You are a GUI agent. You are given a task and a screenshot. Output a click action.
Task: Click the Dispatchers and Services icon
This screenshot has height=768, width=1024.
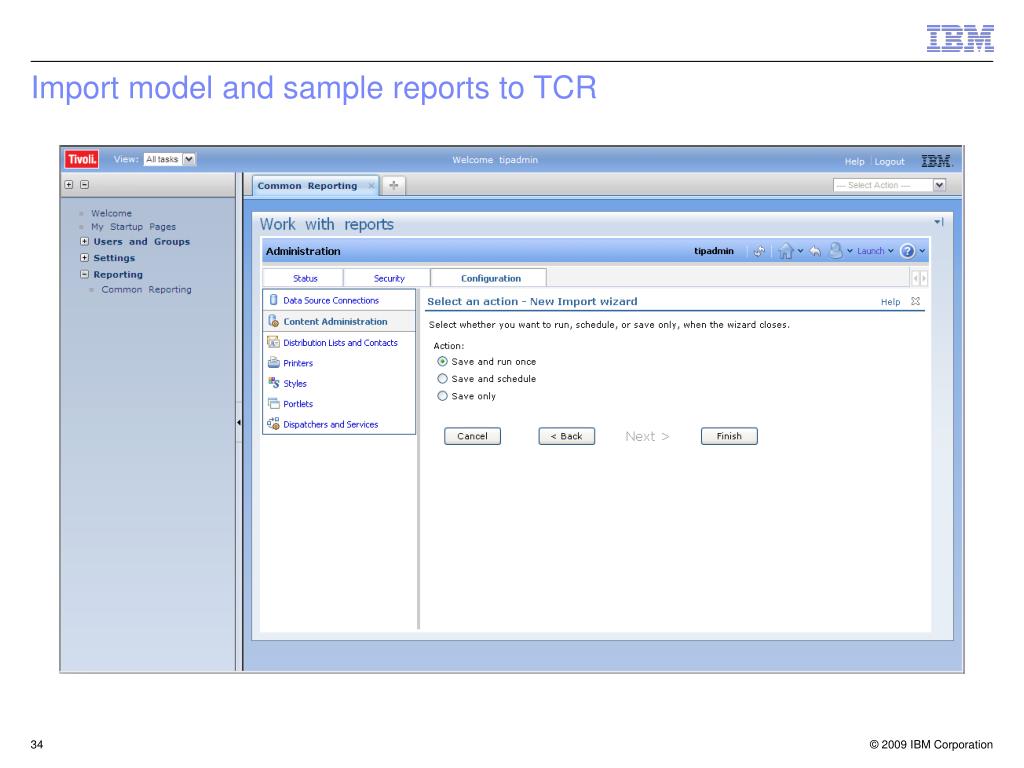pyautogui.click(x=274, y=424)
